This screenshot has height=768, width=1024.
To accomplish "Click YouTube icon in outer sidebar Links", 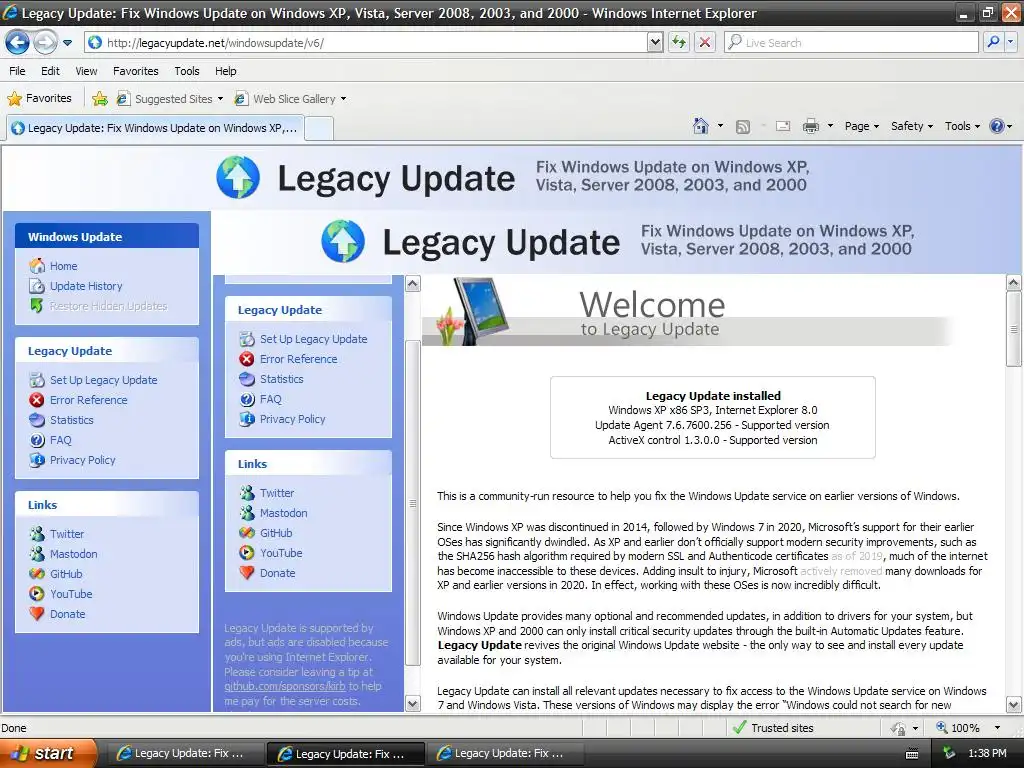I will point(37,594).
